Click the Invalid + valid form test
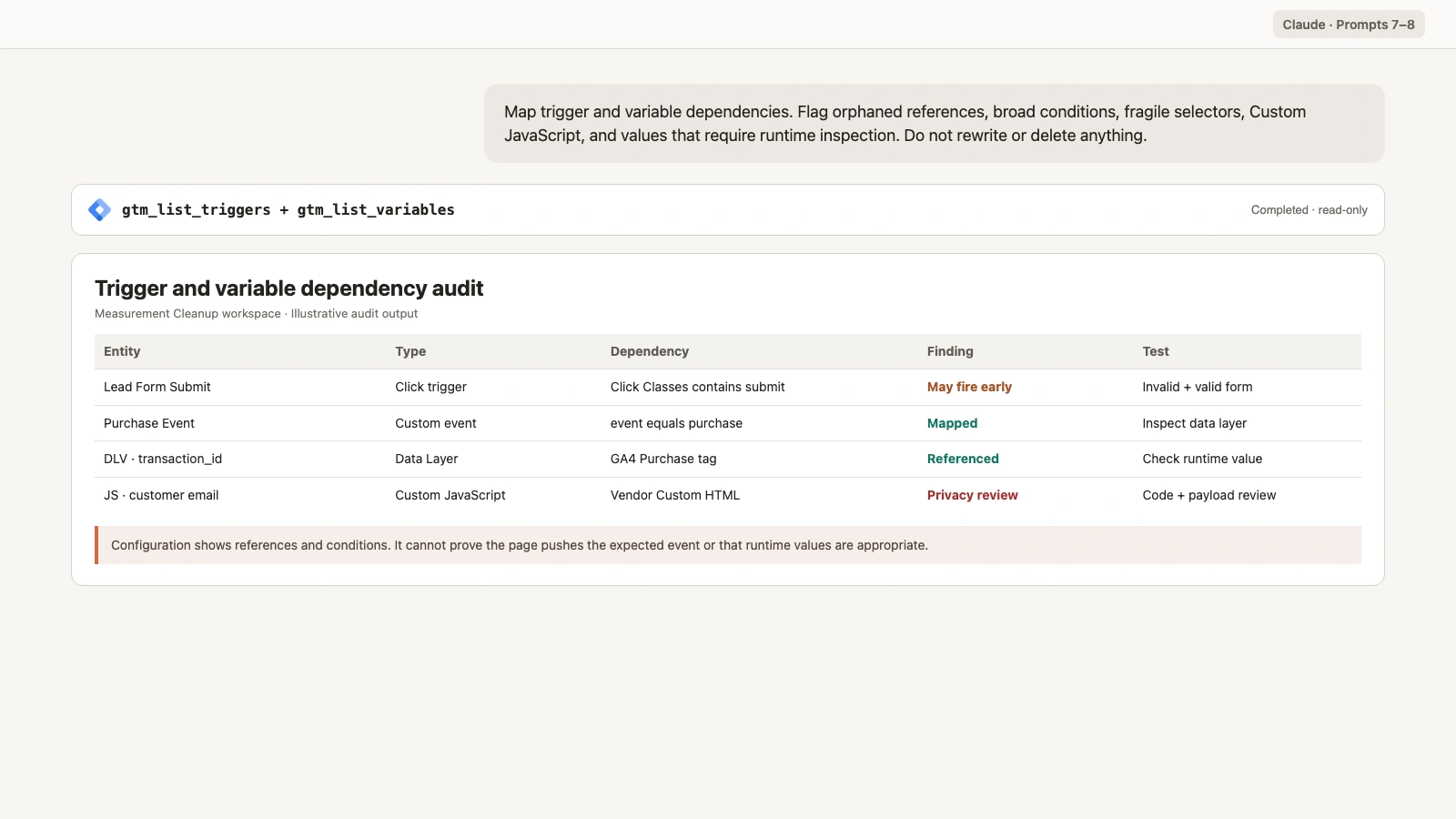The image size is (1456, 819). click(1198, 387)
